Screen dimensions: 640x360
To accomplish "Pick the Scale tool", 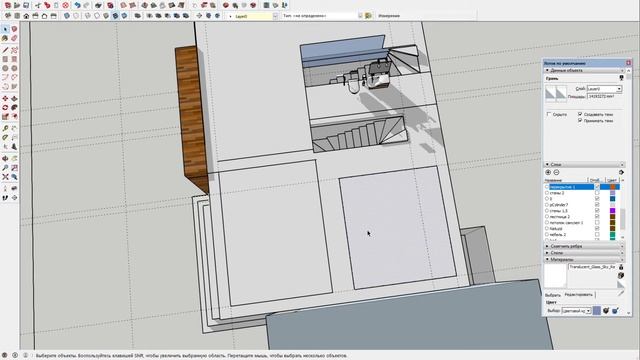I will pos(5,116).
